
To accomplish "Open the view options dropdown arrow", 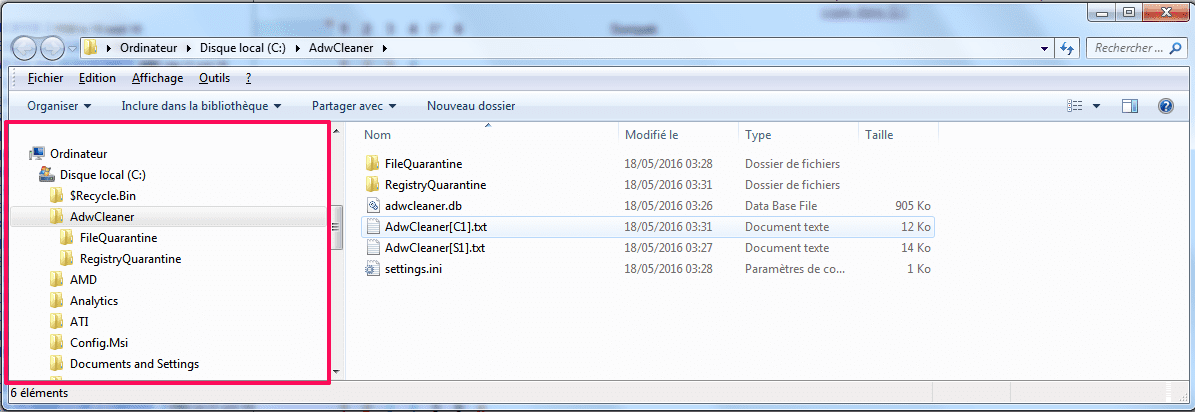I will click(1097, 106).
